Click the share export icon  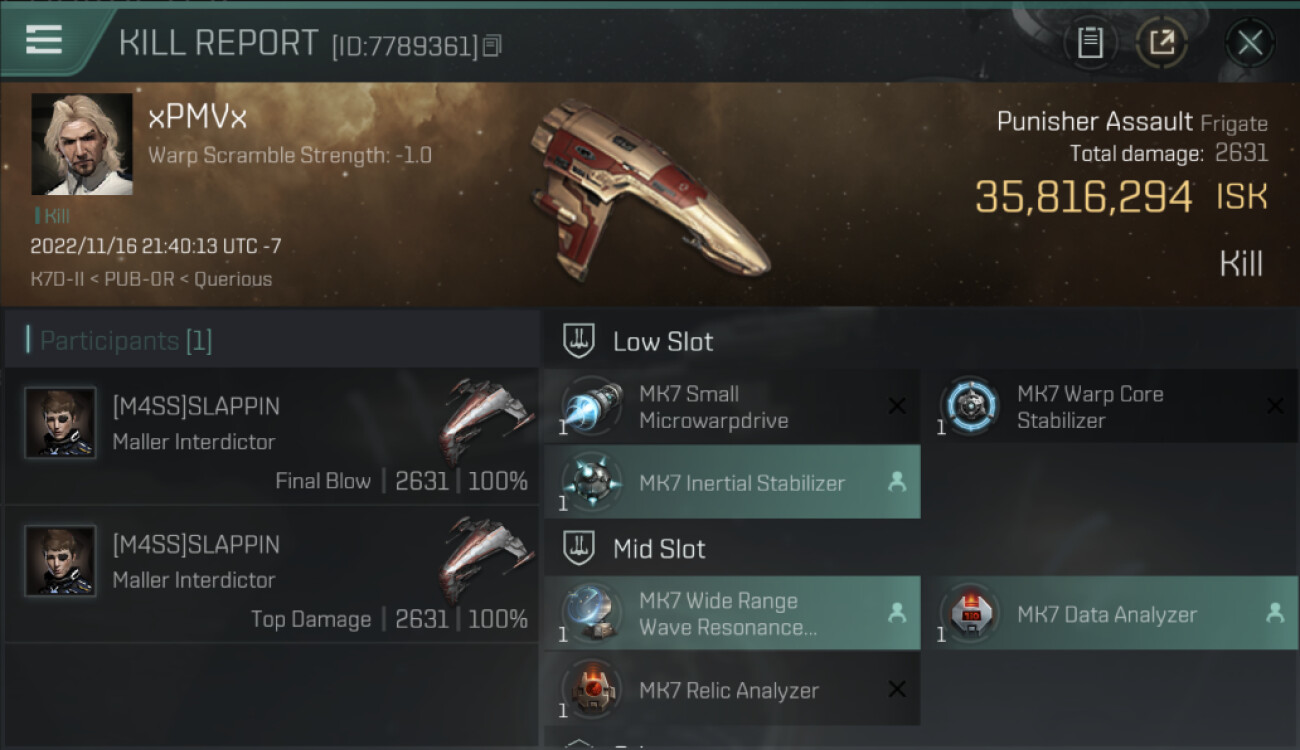pyautogui.click(x=1161, y=43)
